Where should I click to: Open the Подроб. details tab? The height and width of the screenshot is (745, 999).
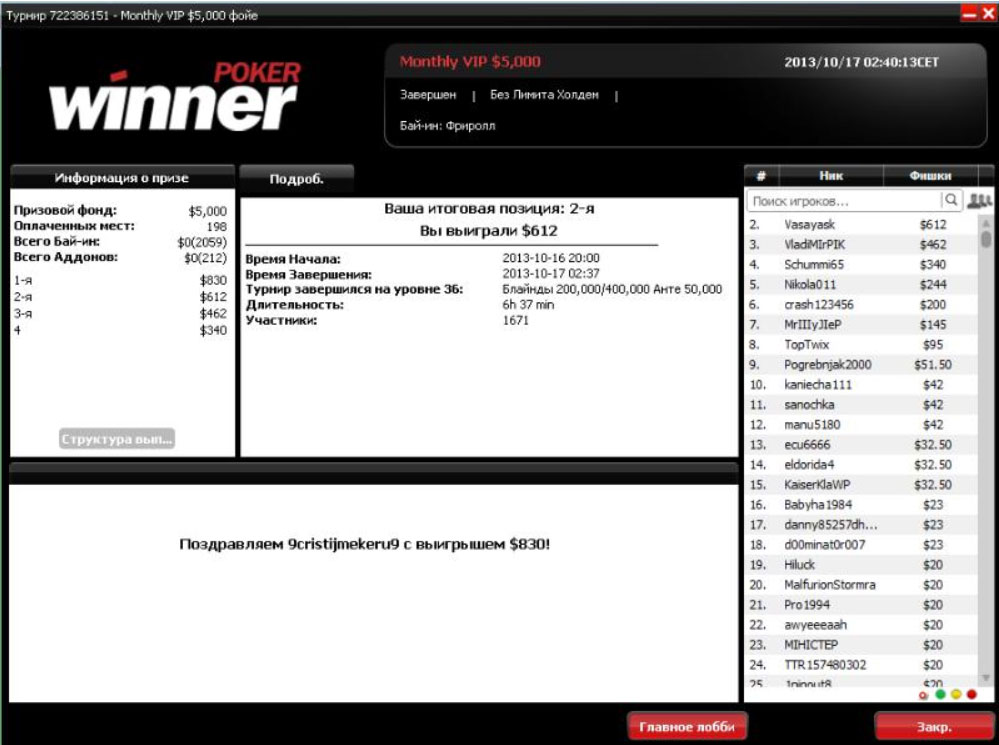pos(296,178)
